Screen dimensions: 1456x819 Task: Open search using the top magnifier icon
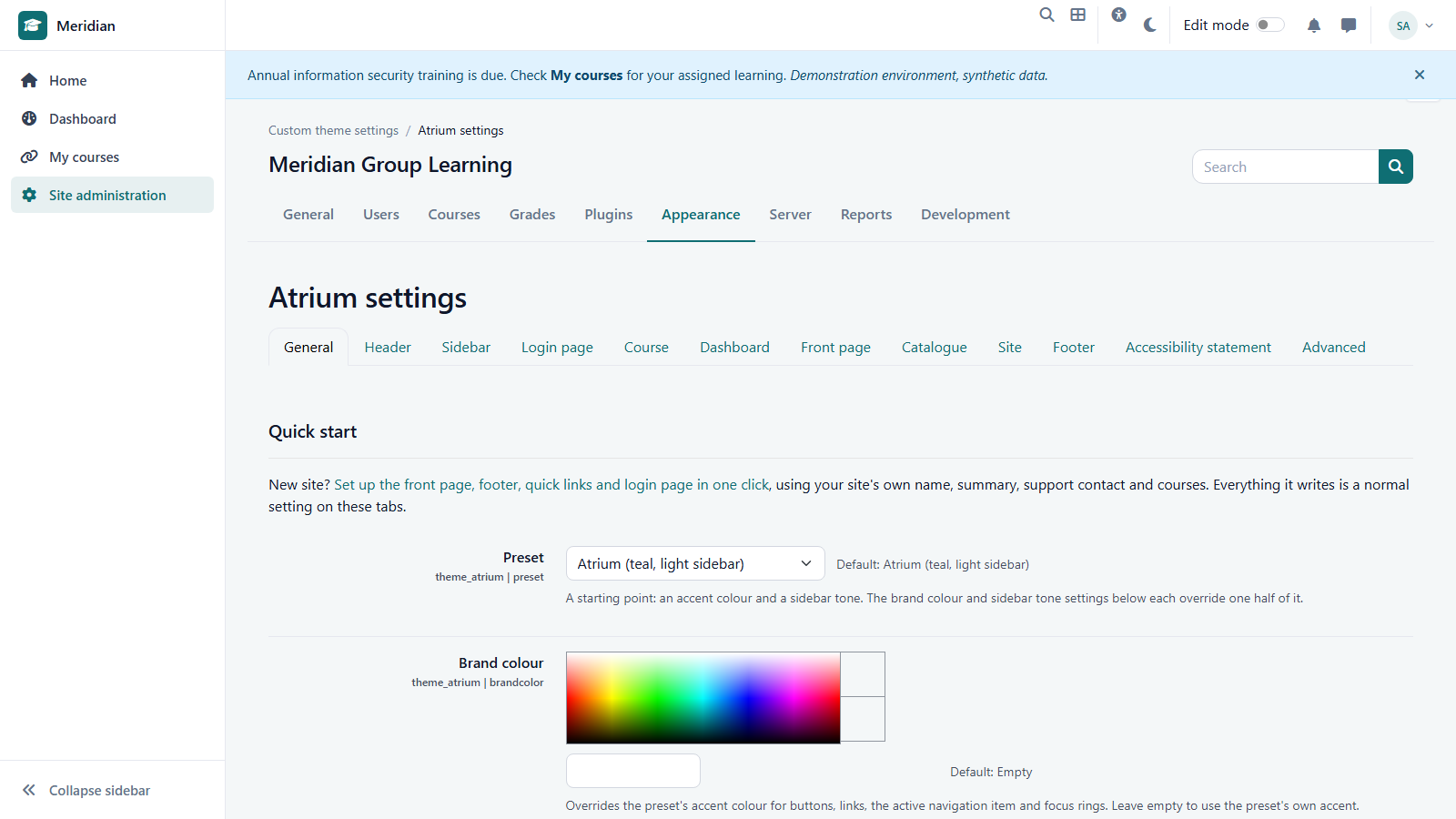point(1047,15)
